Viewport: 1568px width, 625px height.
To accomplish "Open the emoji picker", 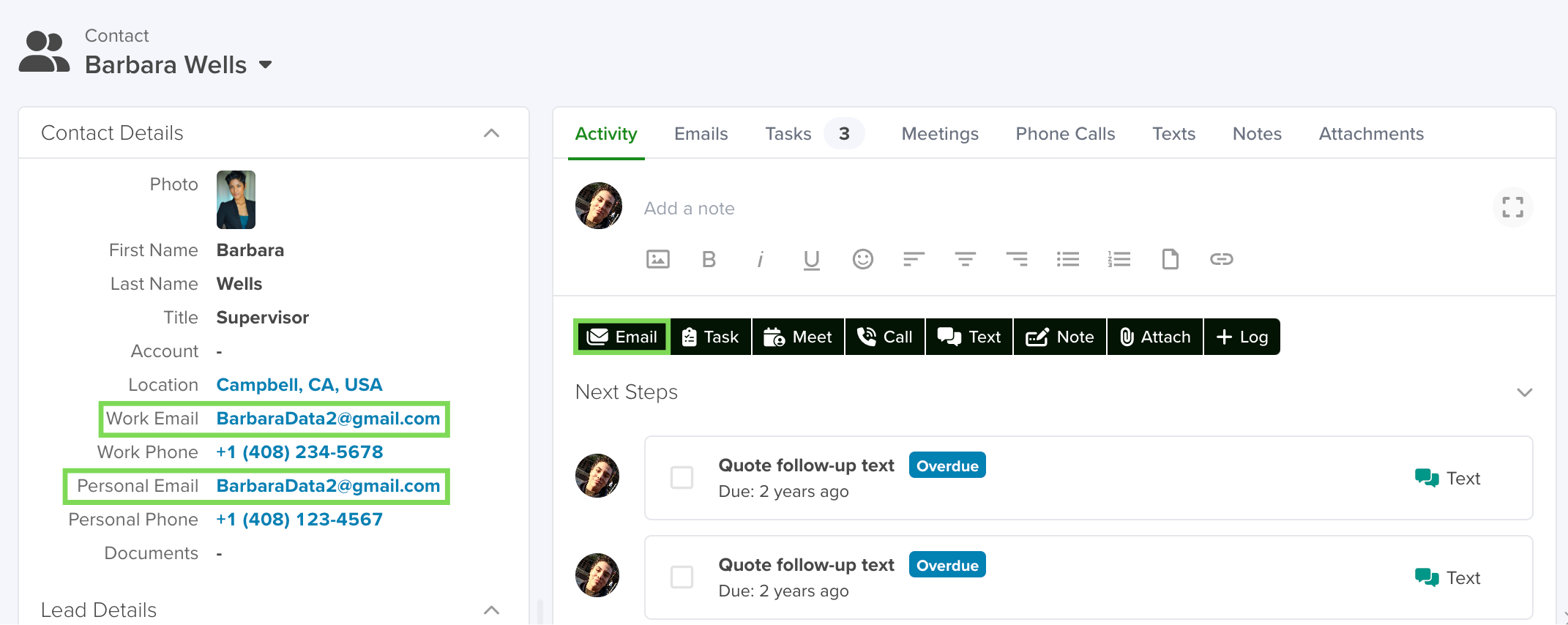I will click(x=863, y=259).
